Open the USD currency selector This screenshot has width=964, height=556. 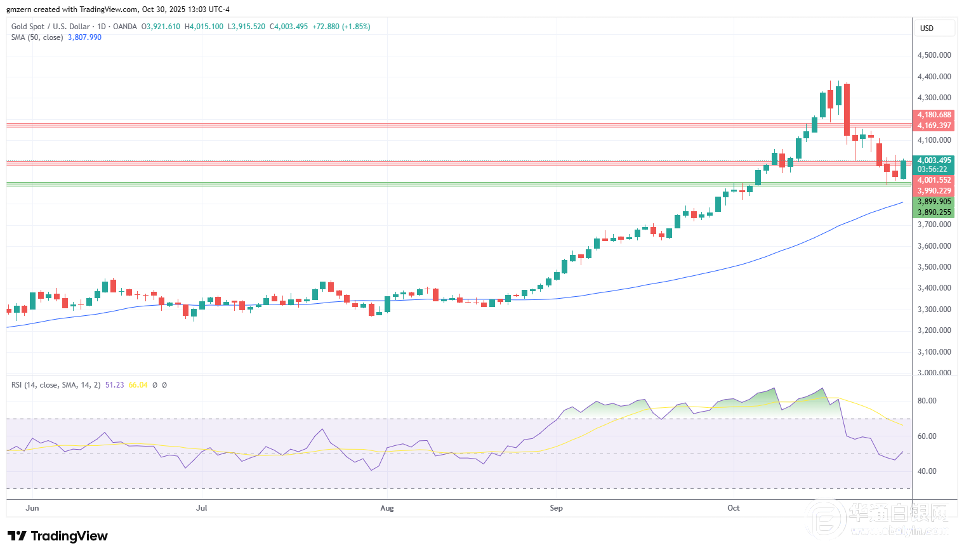[926, 28]
